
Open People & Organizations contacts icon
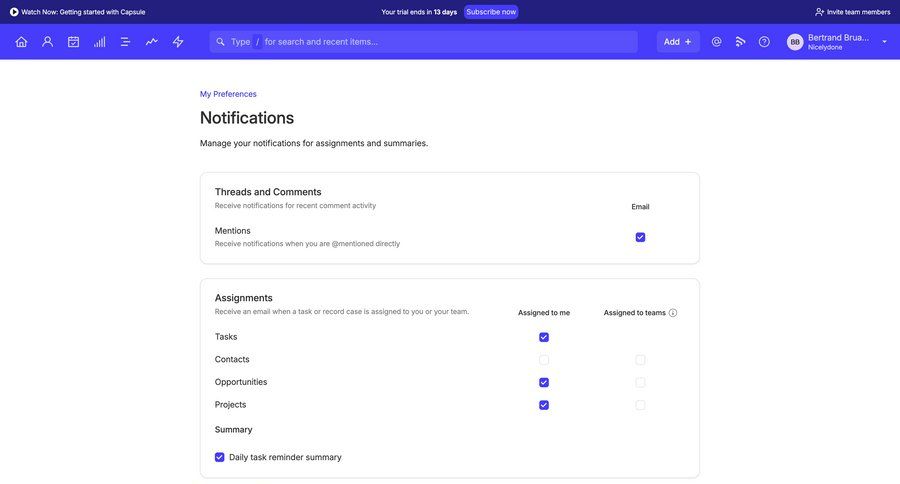tap(47, 42)
